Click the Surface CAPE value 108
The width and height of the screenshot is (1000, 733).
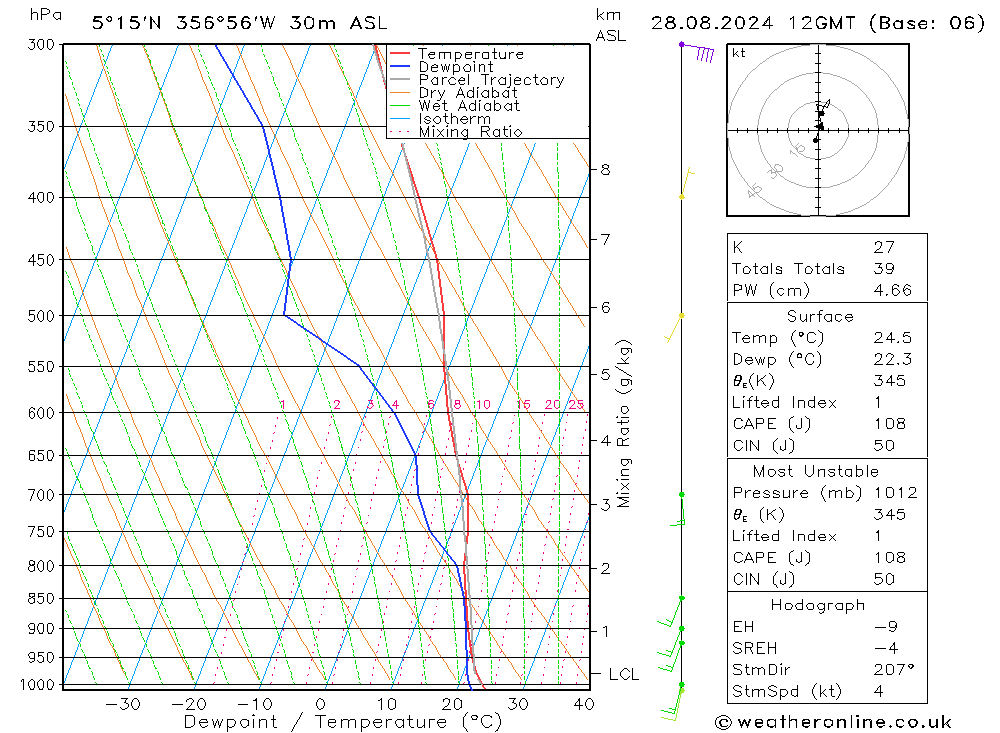(x=890, y=424)
